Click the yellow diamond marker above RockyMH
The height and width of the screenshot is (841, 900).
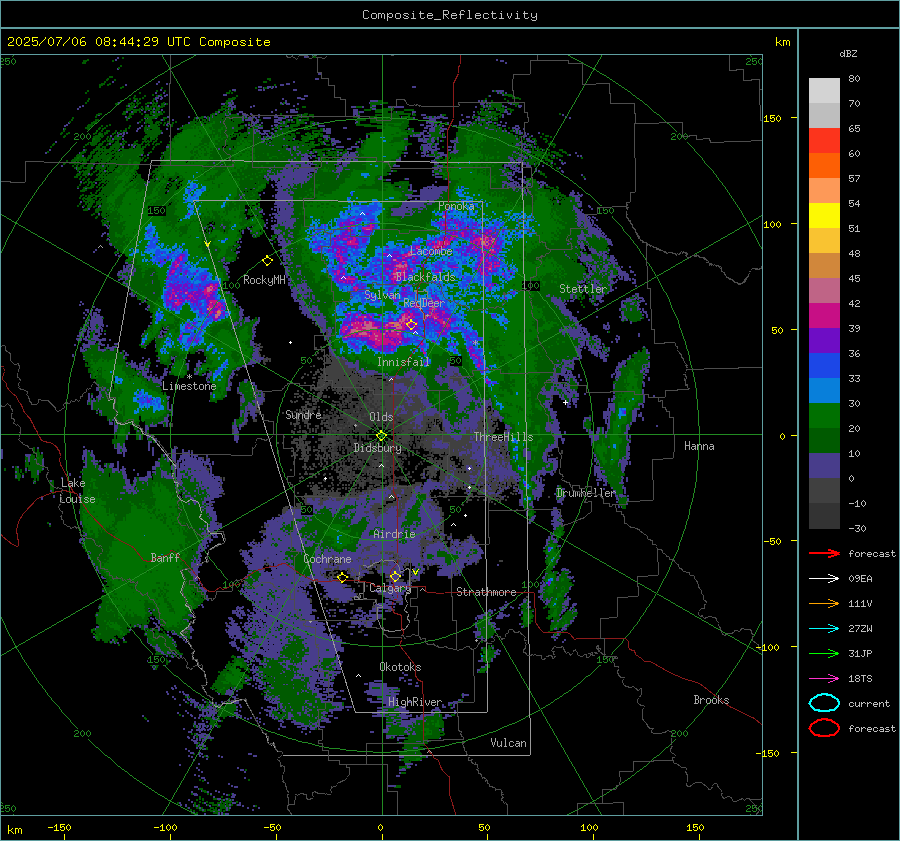point(267,261)
